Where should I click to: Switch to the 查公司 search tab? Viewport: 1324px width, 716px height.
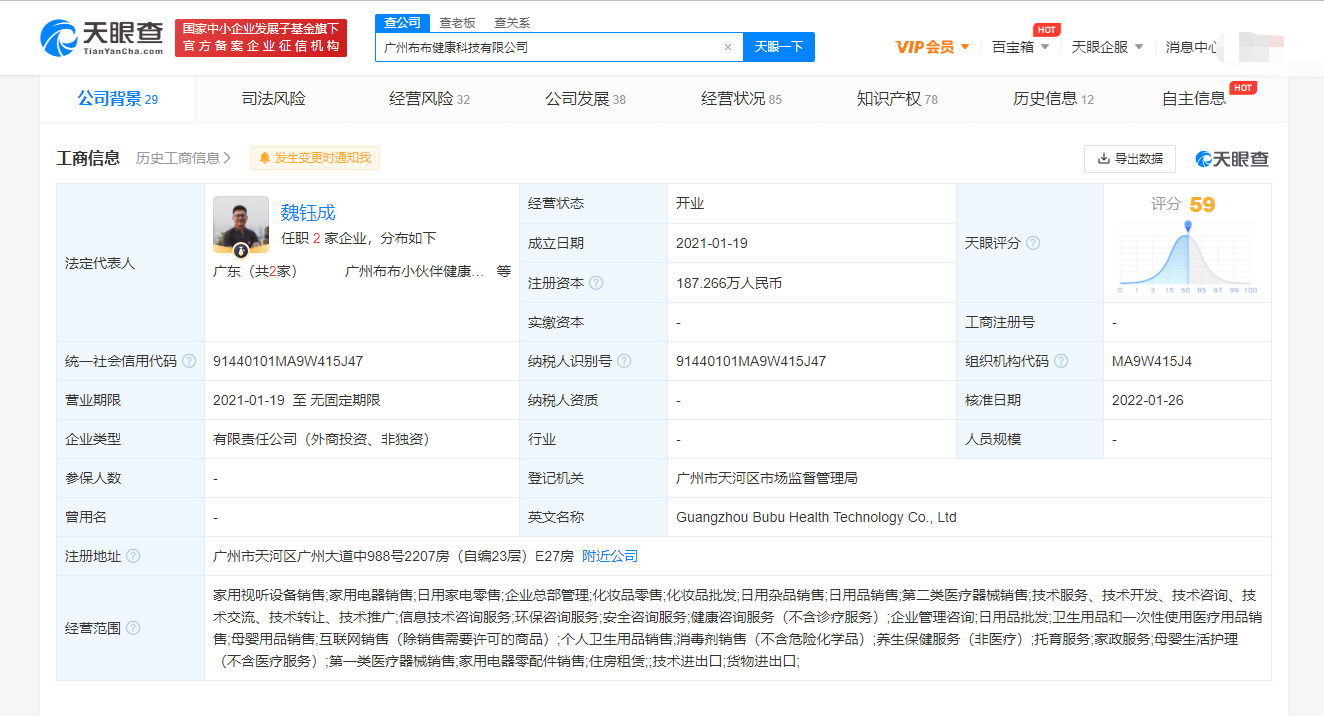click(403, 23)
